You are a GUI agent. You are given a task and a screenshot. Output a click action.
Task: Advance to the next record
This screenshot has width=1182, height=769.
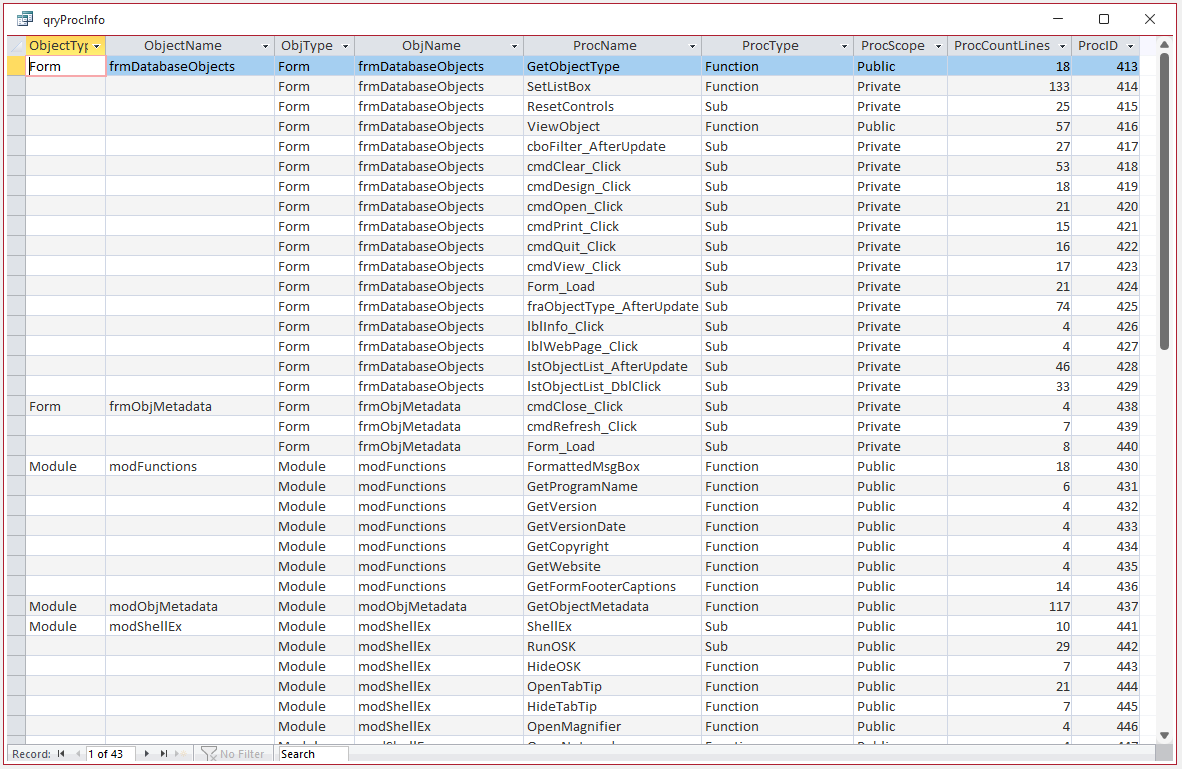pyautogui.click(x=146, y=754)
